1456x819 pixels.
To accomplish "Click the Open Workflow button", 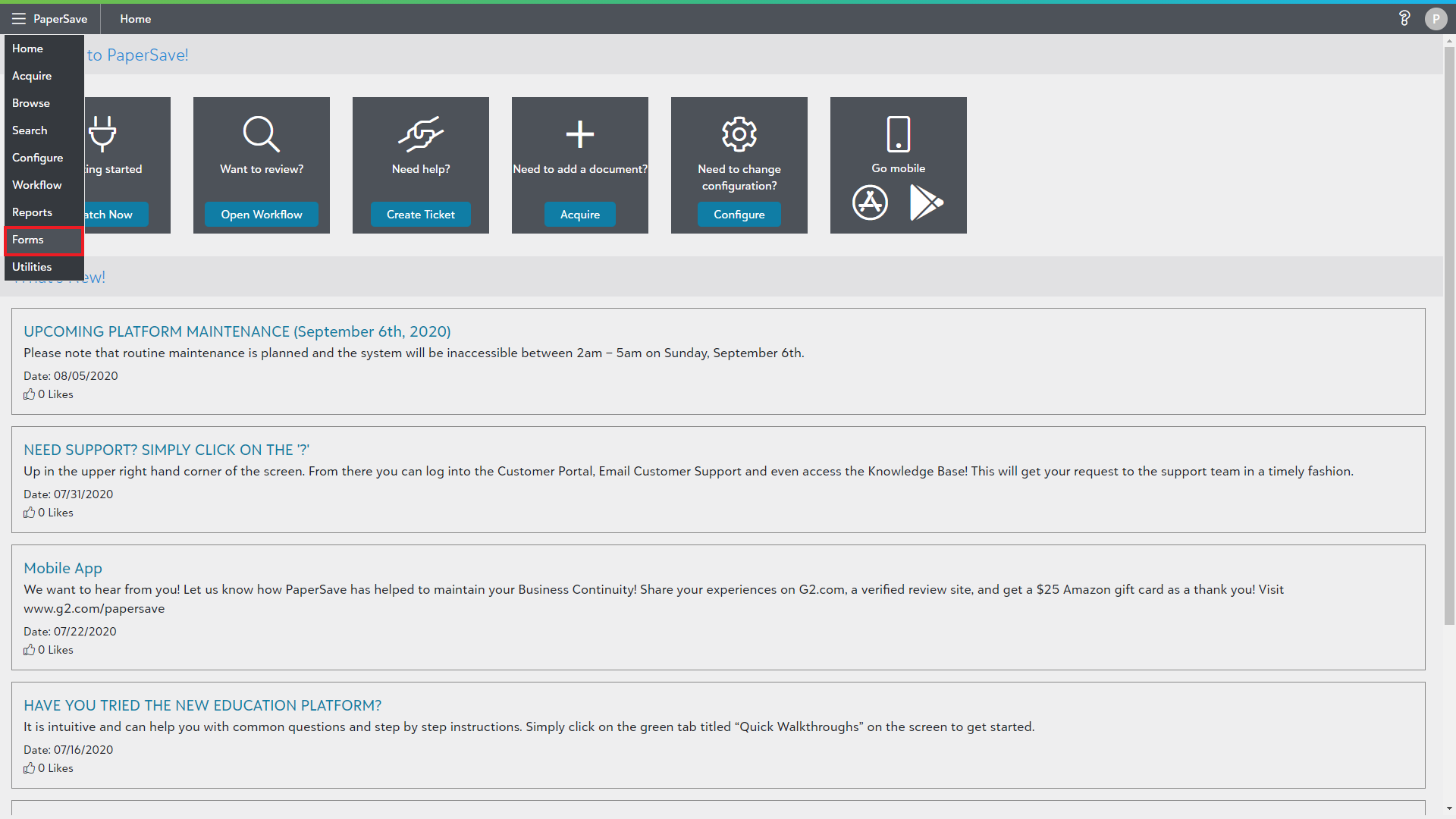I will tap(262, 215).
